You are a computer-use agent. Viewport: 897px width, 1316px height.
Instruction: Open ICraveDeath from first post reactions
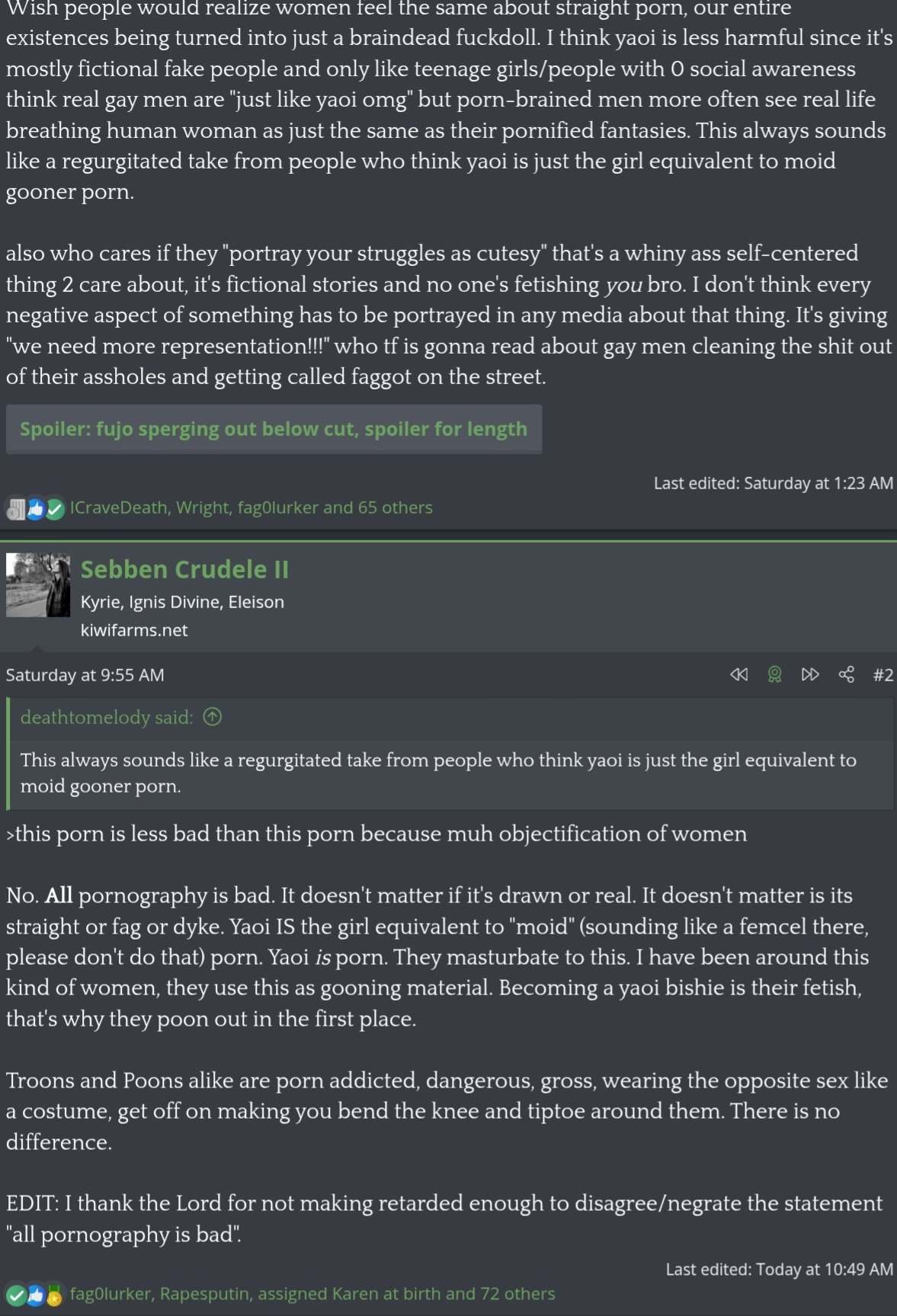tap(118, 508)
